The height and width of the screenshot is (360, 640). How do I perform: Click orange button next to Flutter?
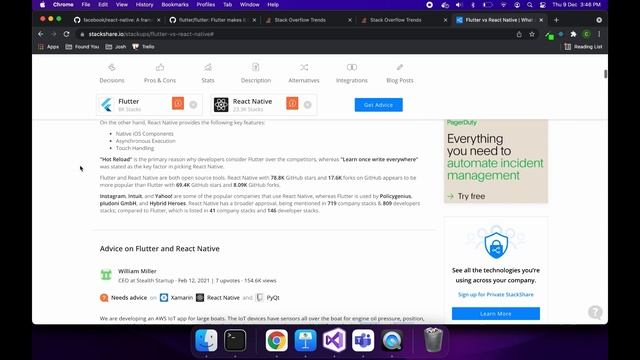coord(178,103)
